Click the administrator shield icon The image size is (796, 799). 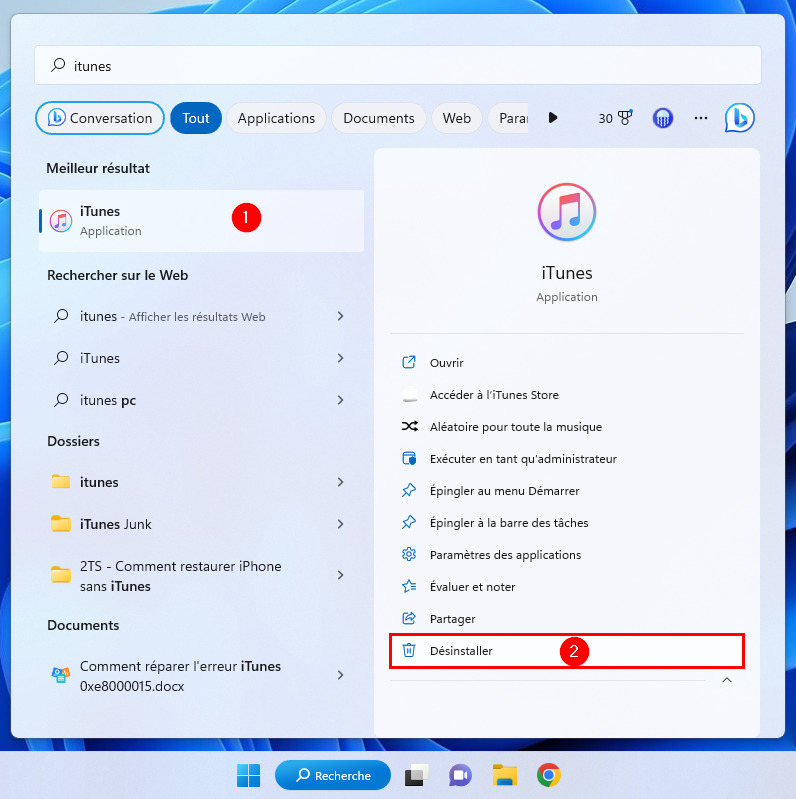[409, 459]
